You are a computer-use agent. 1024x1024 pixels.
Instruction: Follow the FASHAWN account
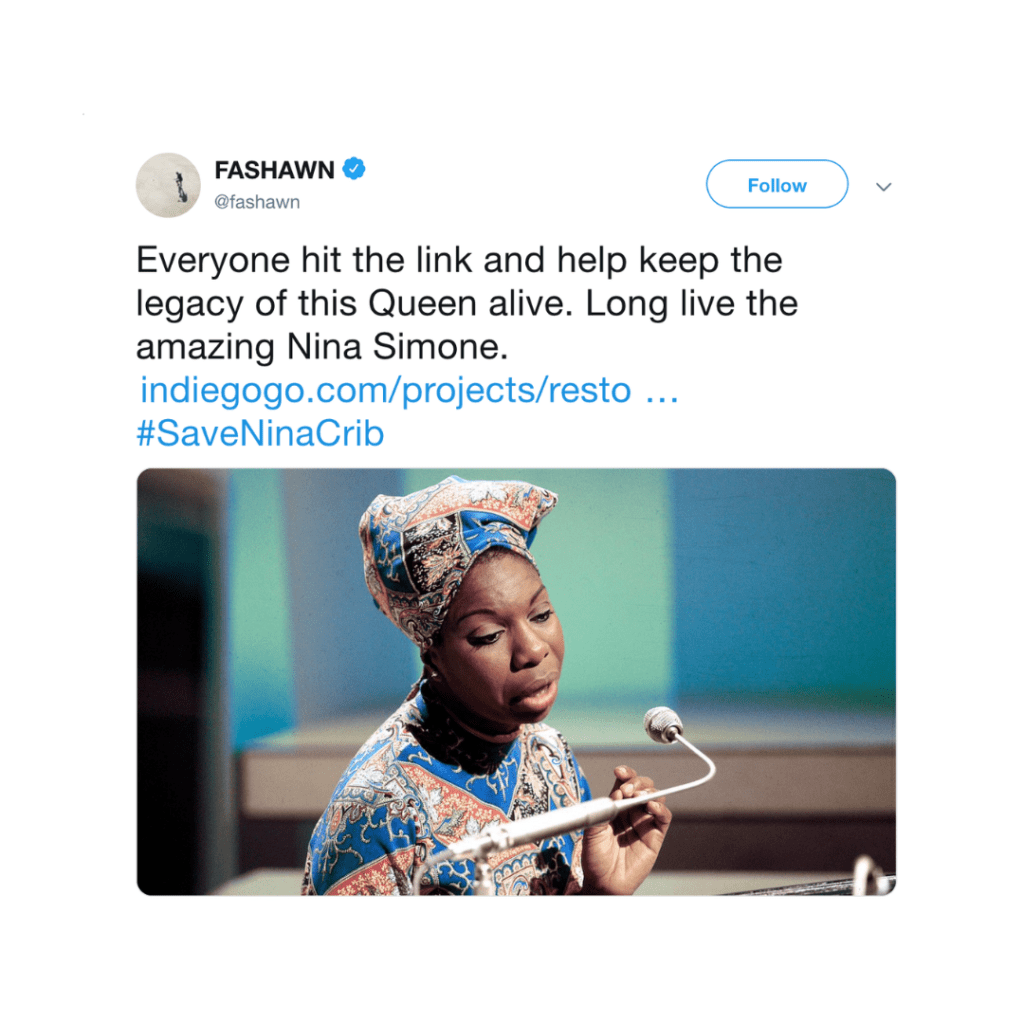coord(777,184)
